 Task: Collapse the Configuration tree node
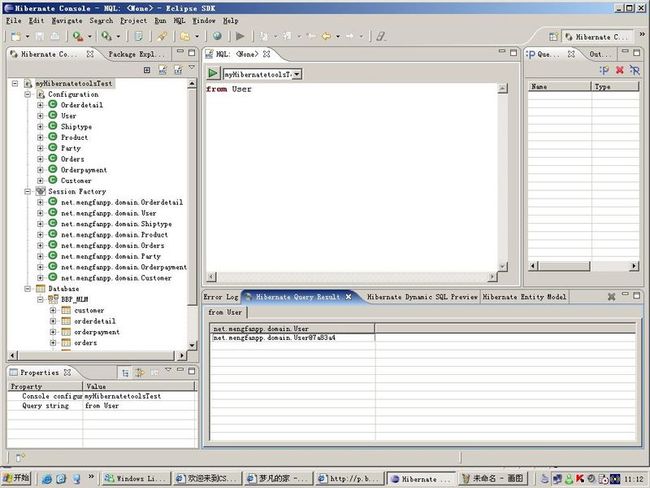coord(28,94)
